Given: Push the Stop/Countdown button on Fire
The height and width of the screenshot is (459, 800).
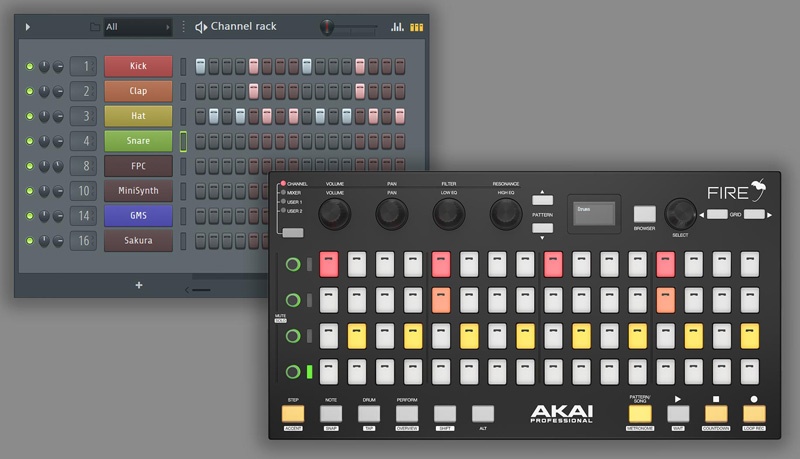Looking at the screenshot, I should pos(716,414).
